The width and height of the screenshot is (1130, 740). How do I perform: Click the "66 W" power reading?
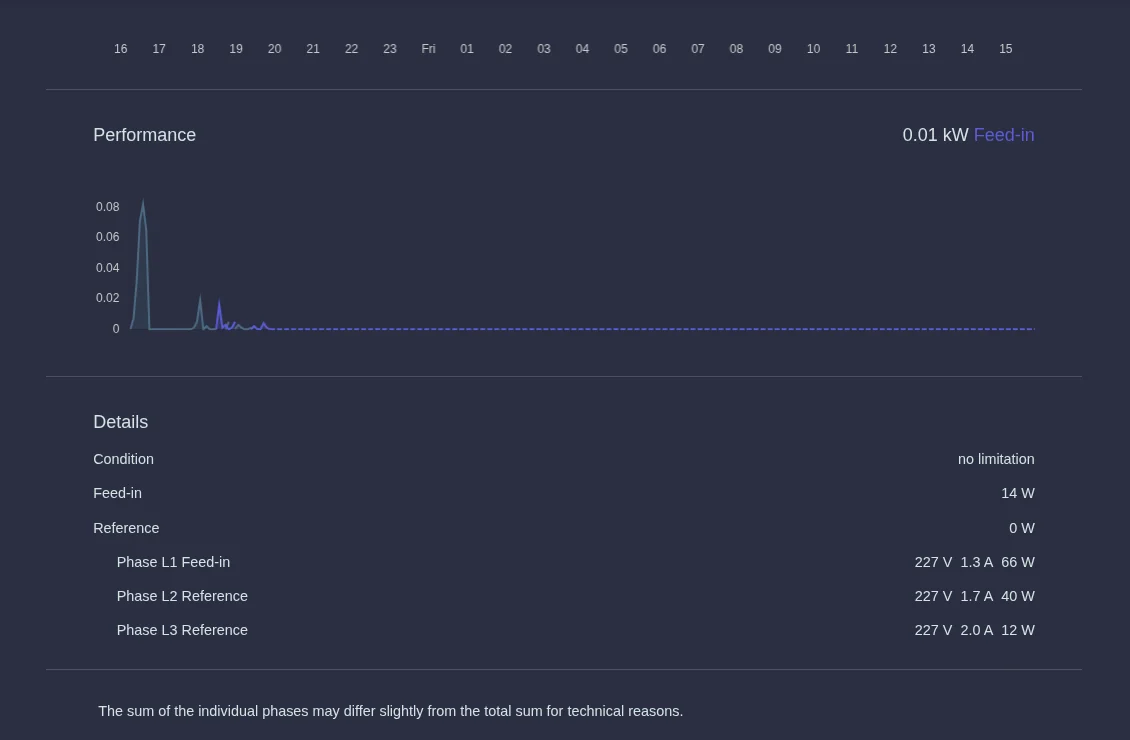pyautogui.click(x=1018, y=562)
